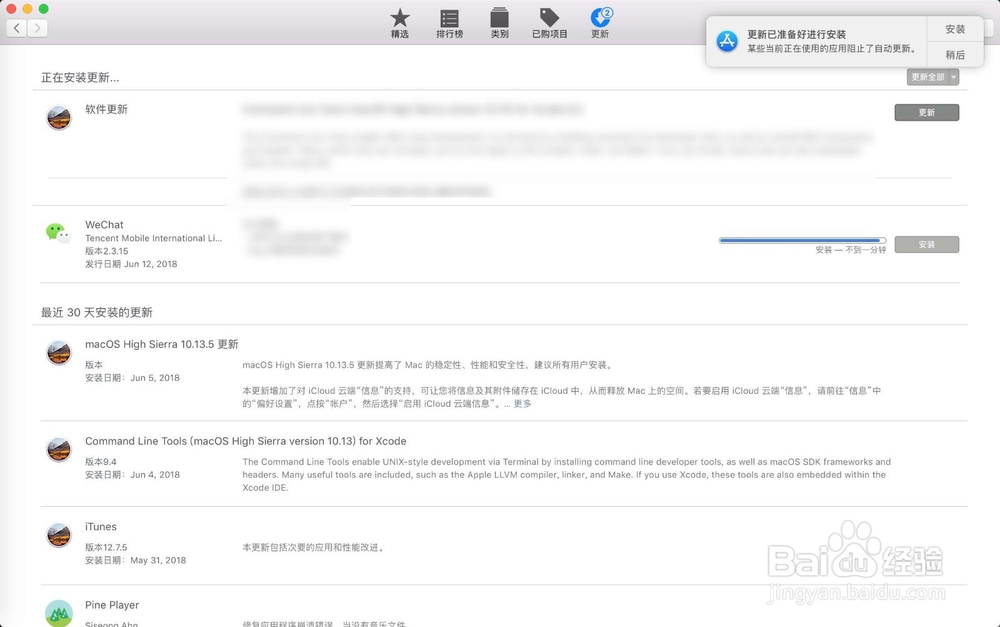Click the Pine Player title
The image size is (1000, 627).
[x=112, y=605]
